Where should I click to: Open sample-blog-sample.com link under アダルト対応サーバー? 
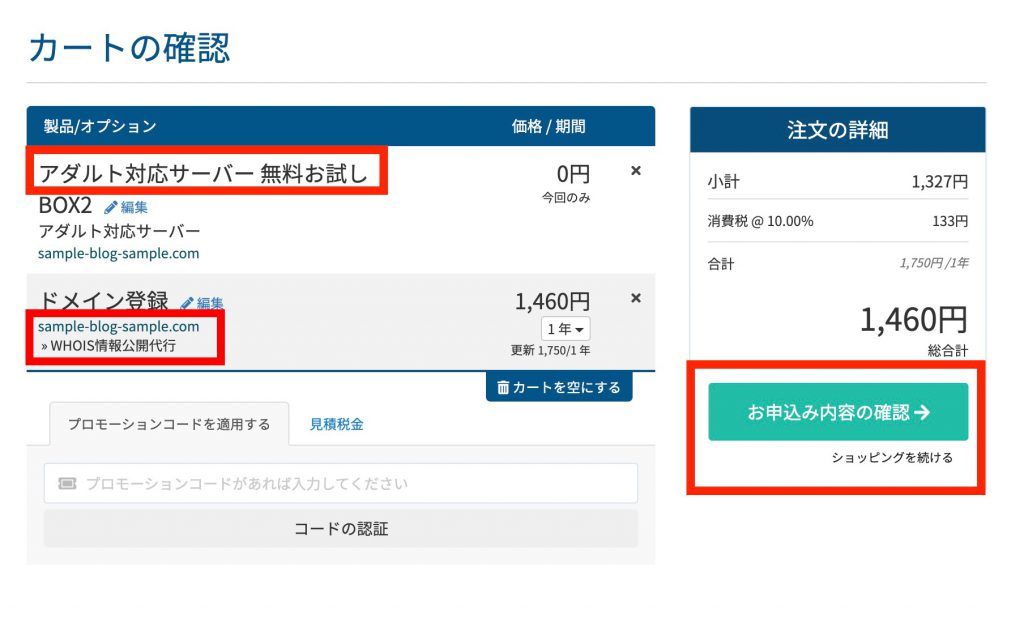(x=118, y=253)
